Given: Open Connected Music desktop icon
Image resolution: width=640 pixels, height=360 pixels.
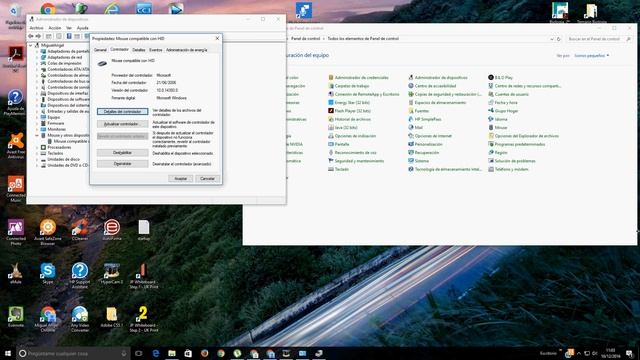Looking at the screenshot, I should click(x=16, y=189).
